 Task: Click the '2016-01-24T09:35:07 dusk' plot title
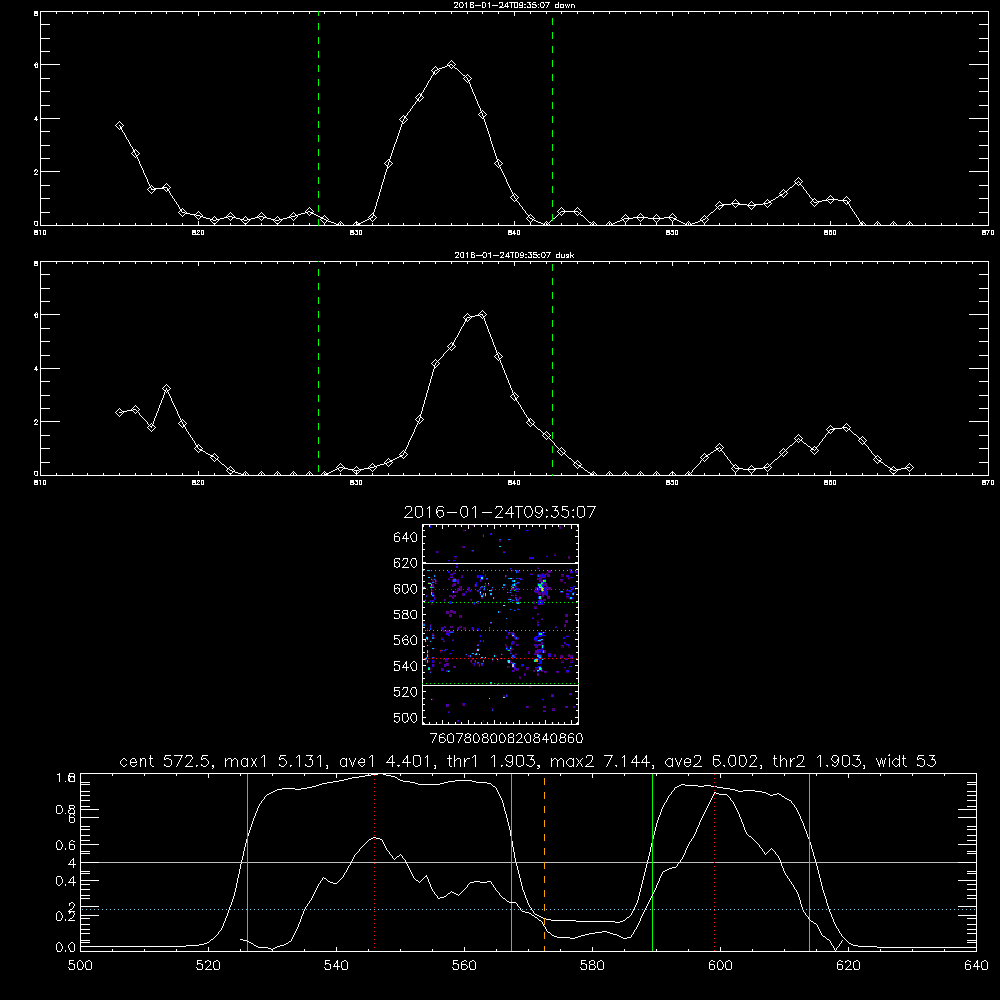click(514, 255)
